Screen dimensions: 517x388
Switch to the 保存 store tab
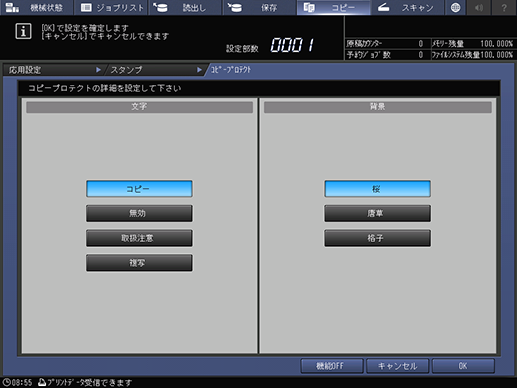260,7
